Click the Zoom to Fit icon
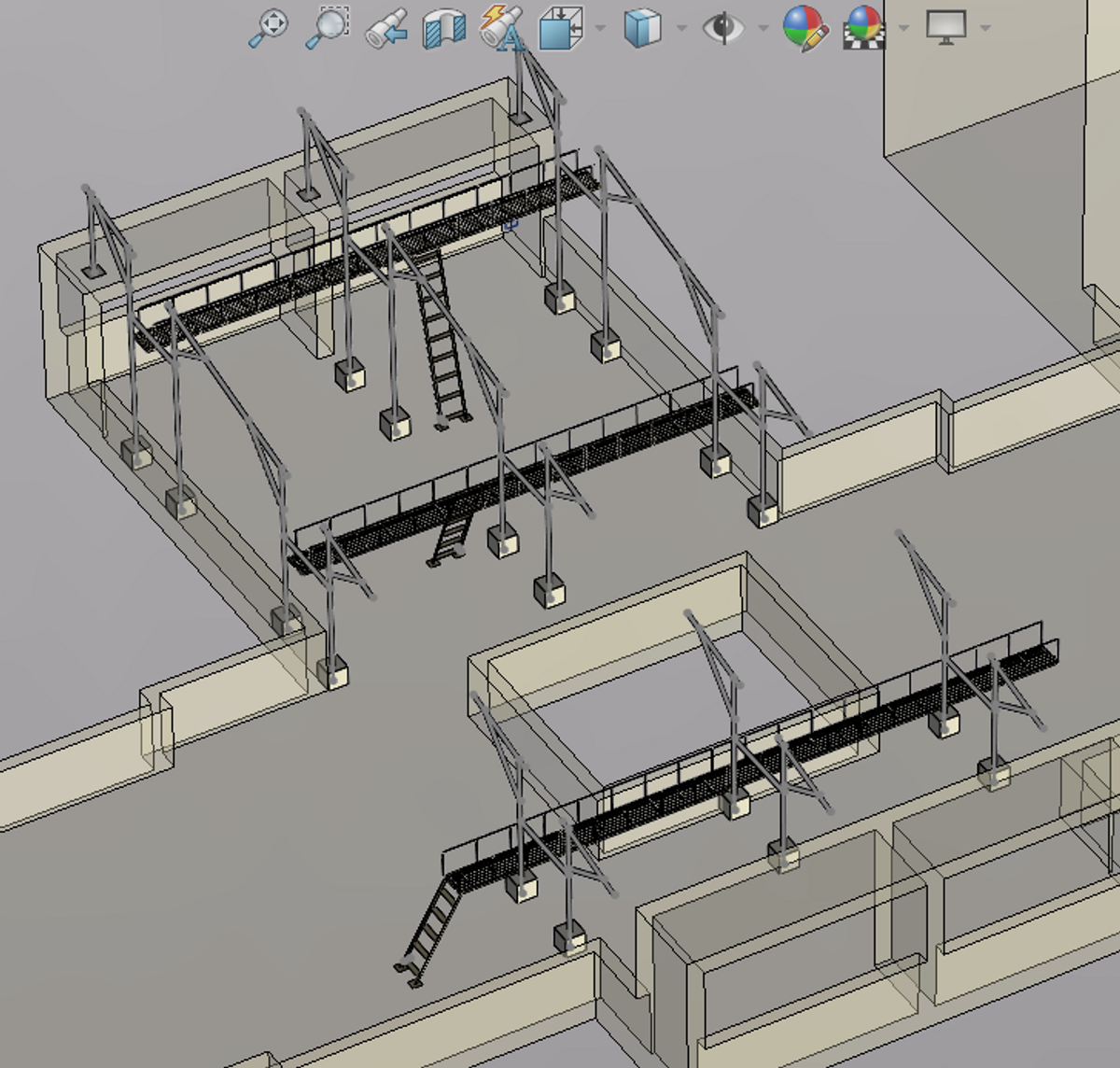Viewport: 1120px width, 1068px height. coord(269,28)
